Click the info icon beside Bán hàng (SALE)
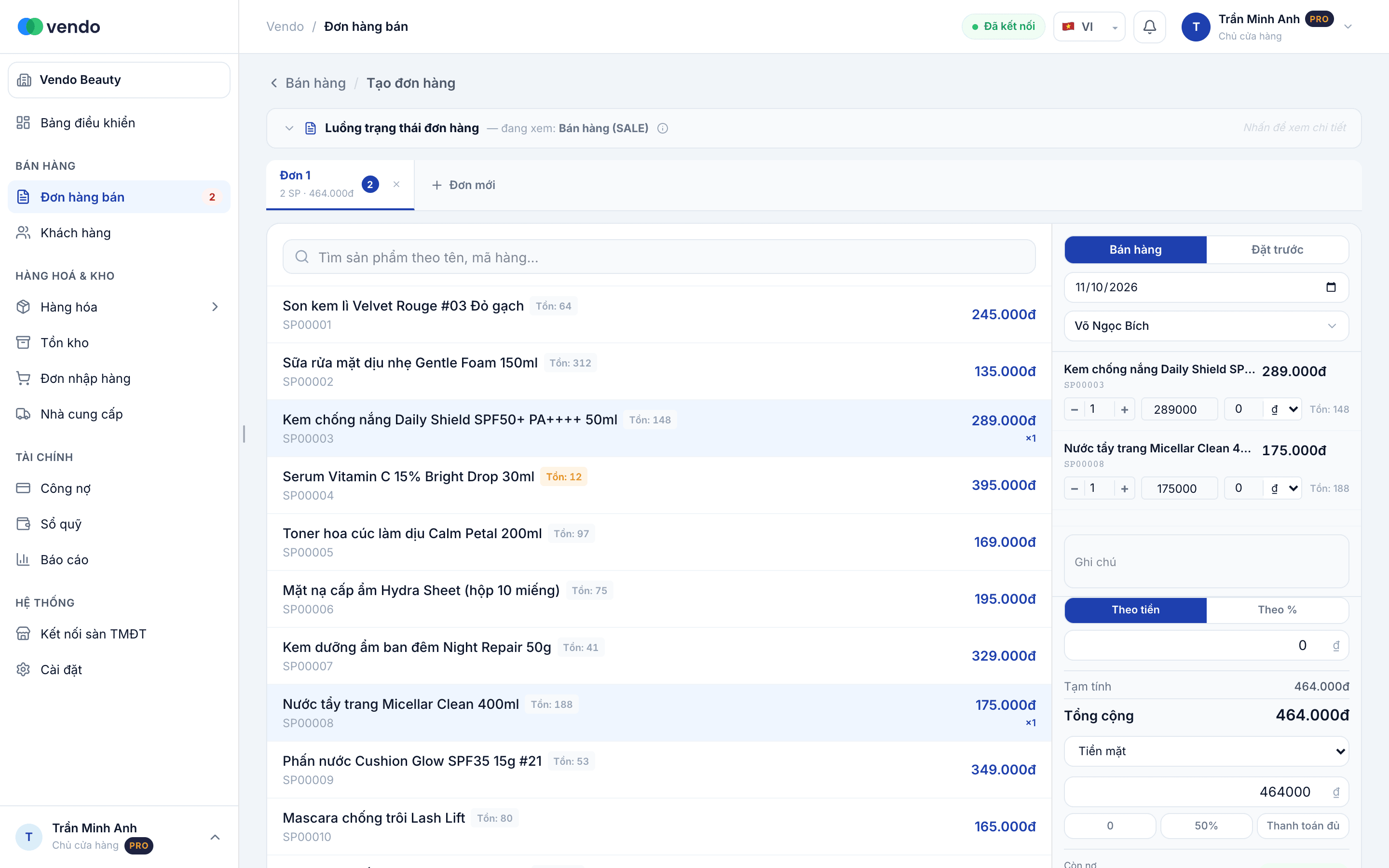The height and width of the screenshot is (868, 1389). [x=662, y=128]
